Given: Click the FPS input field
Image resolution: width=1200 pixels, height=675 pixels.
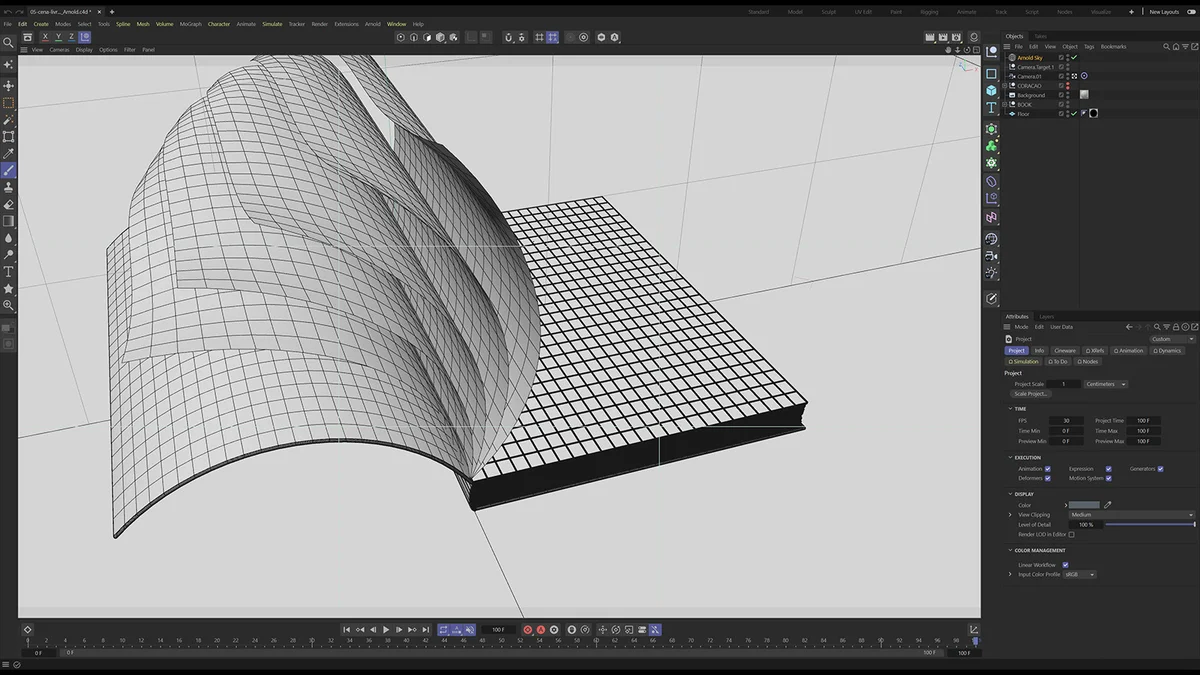Looking at the screenshot, I should (x=1066, y=421).
